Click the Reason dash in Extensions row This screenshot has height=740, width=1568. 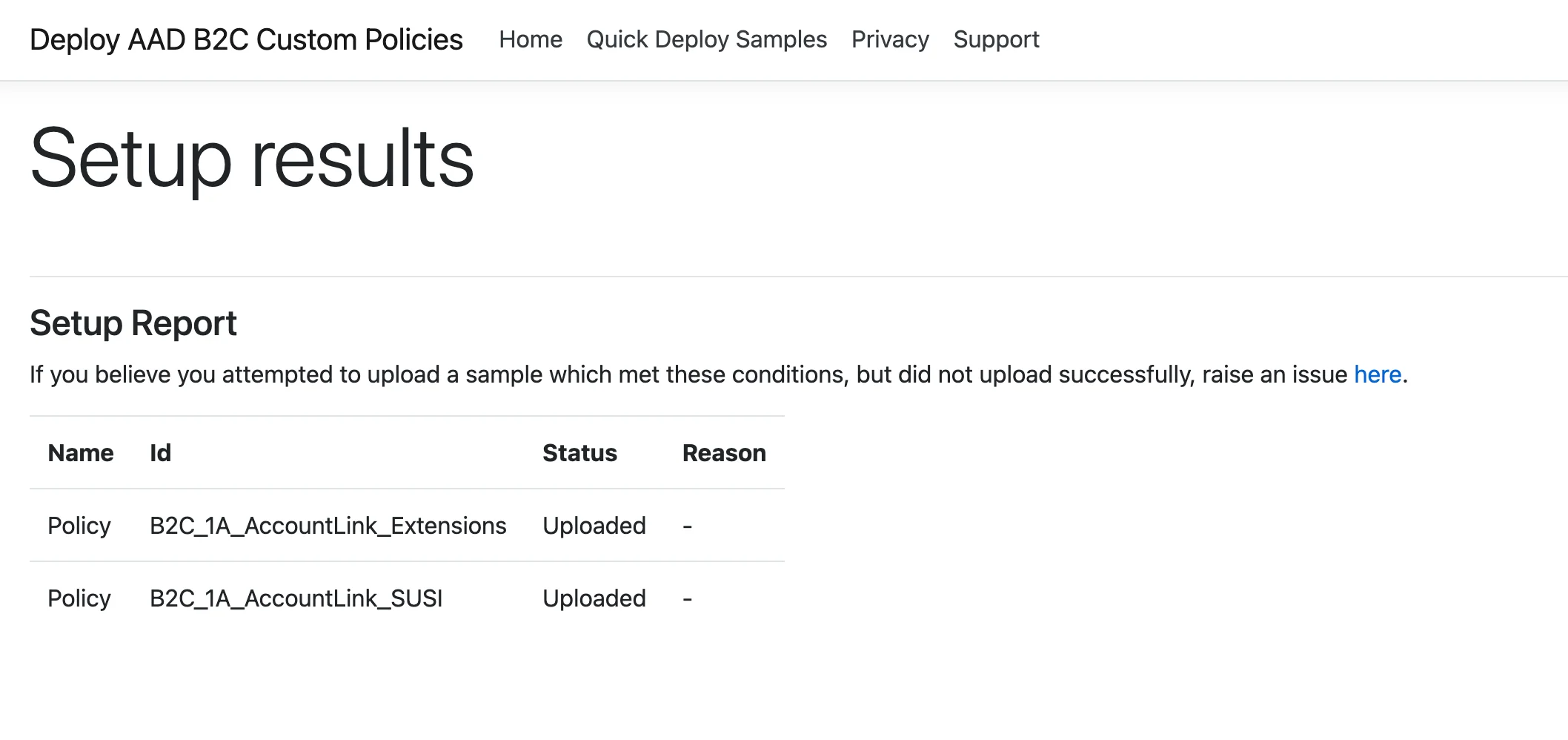pyautogui.click(x=687, y=526)
